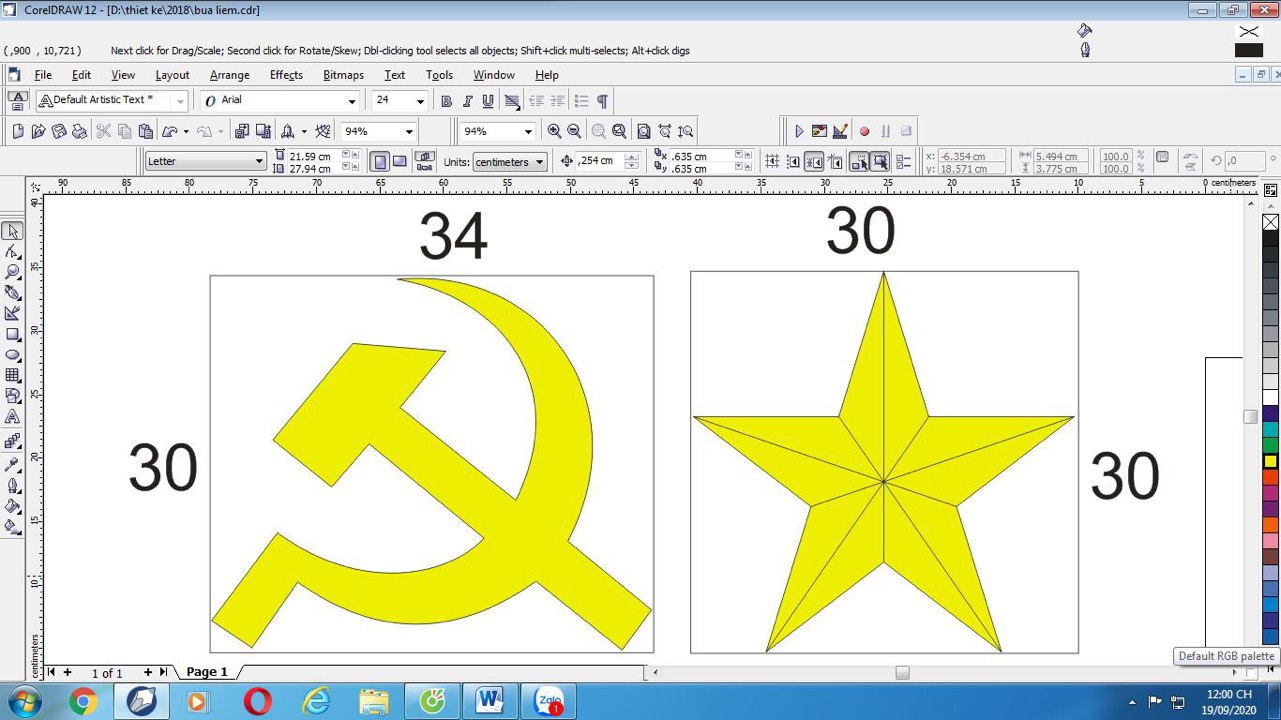1281x720 pixels.
Task: Click the Export icon
Action: click(x=264, y=131)
